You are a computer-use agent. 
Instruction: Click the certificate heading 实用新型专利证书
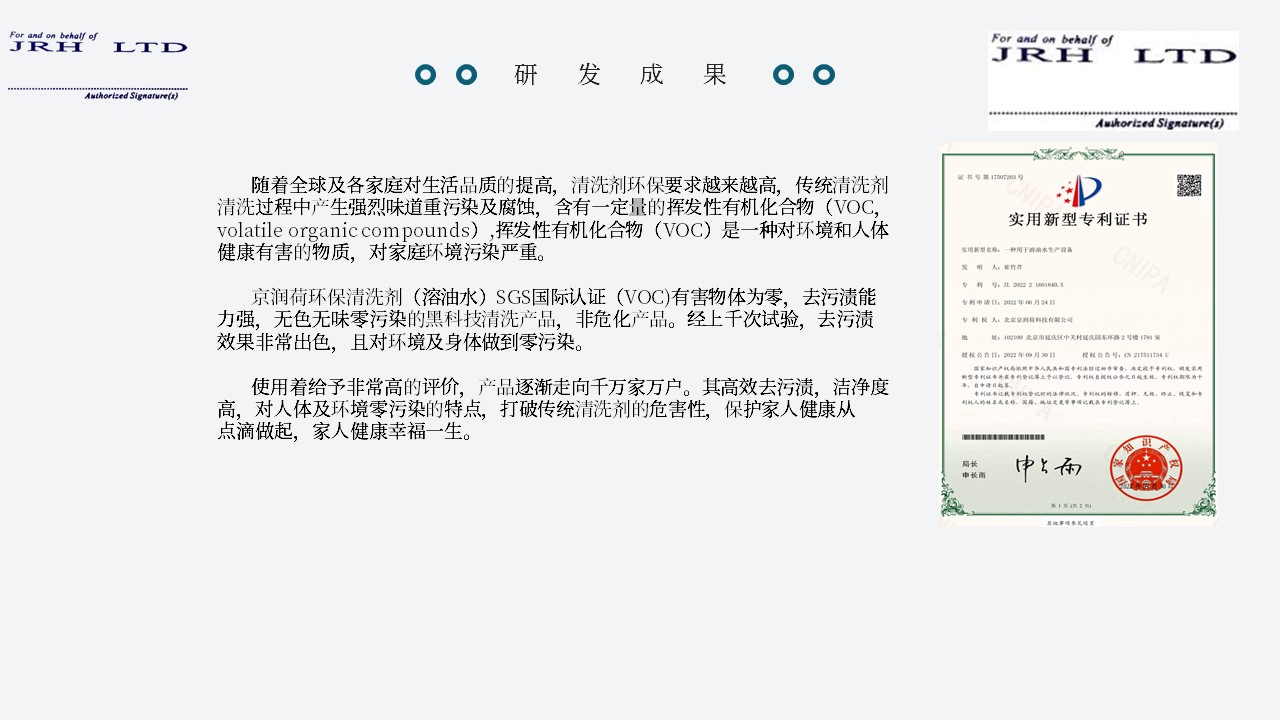tap(1078, 219)
